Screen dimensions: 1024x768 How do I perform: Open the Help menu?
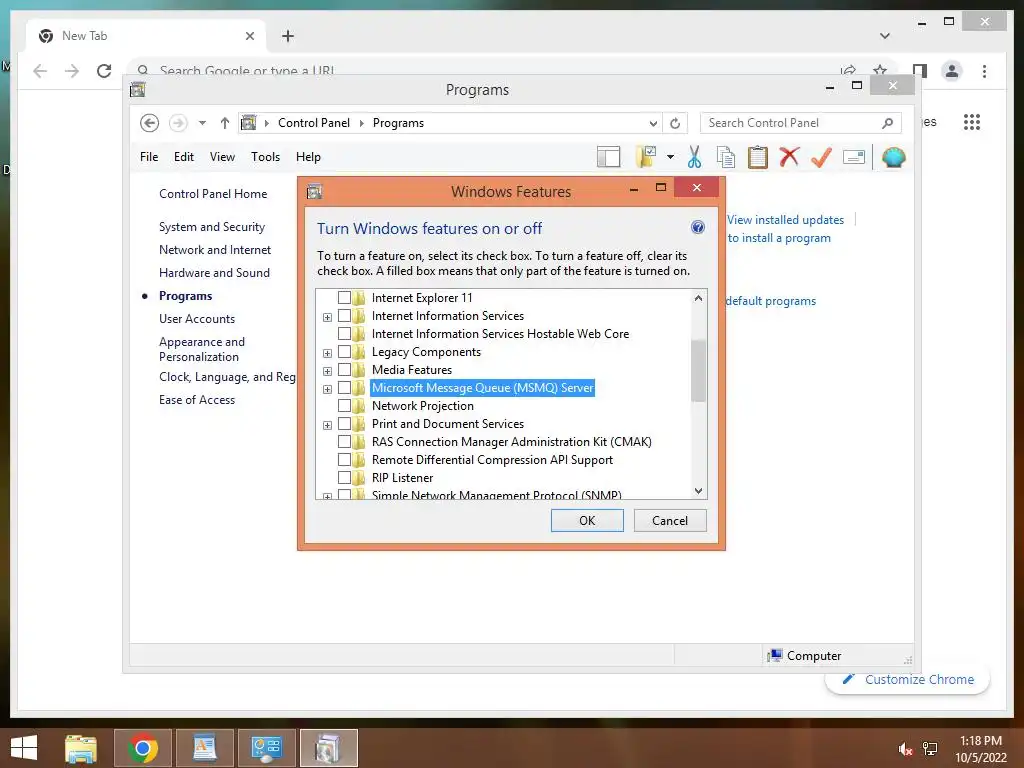pyautogui.click(x=308, y=157)
